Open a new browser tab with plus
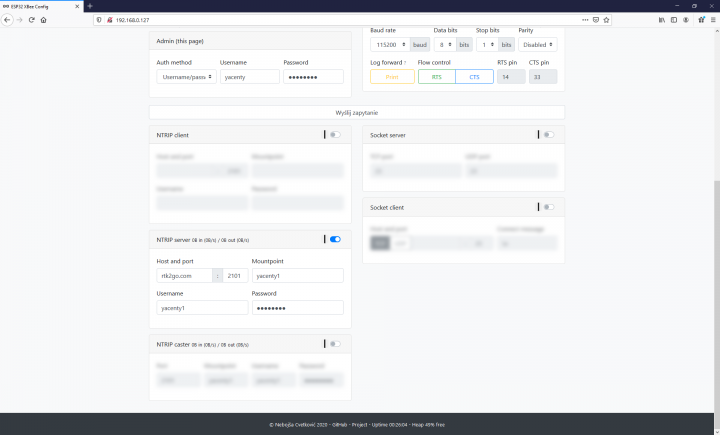 point(89,6)
